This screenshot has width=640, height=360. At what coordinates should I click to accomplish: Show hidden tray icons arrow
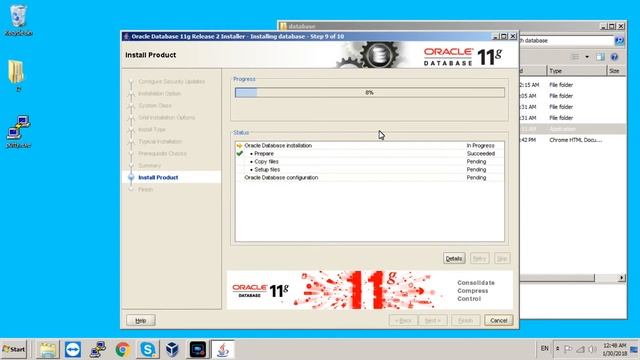558,349
